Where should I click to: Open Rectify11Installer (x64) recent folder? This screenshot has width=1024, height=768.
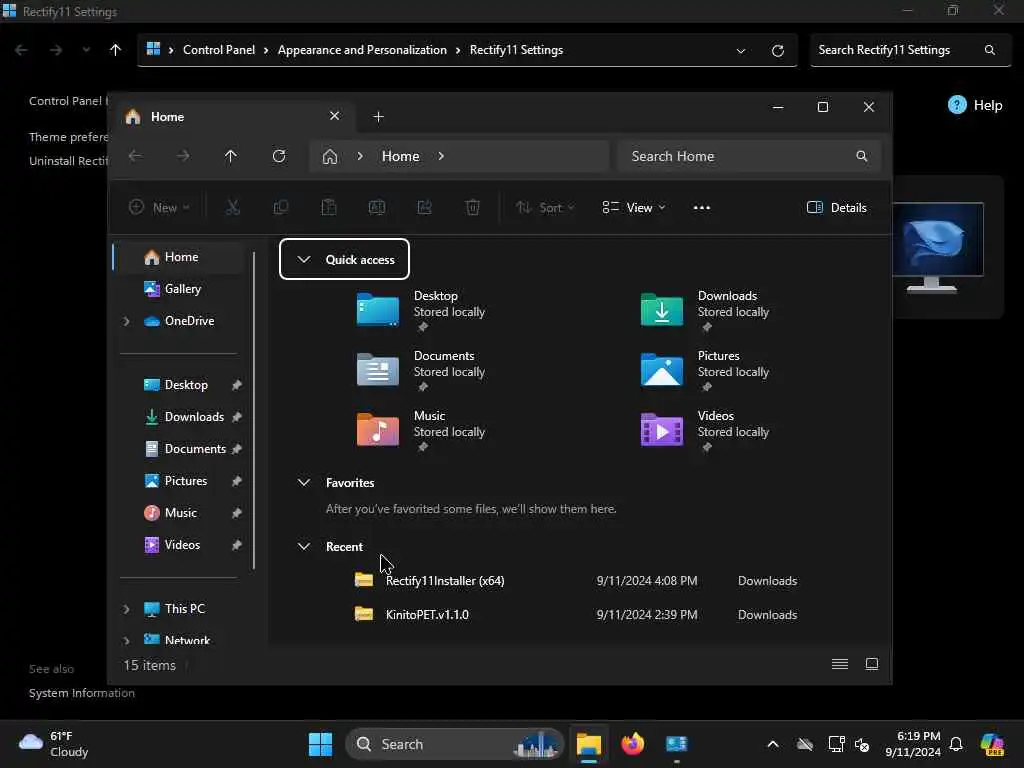click(x=575, y=581)
